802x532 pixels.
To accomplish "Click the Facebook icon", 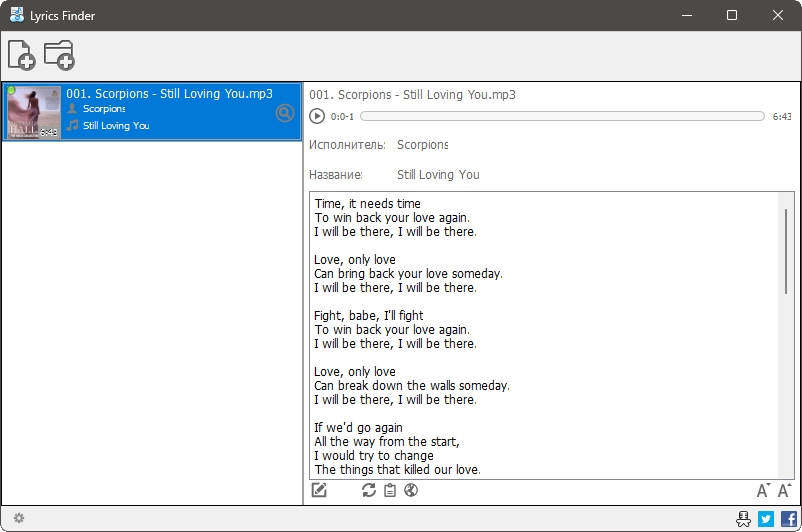I will [x=789, y=519].
